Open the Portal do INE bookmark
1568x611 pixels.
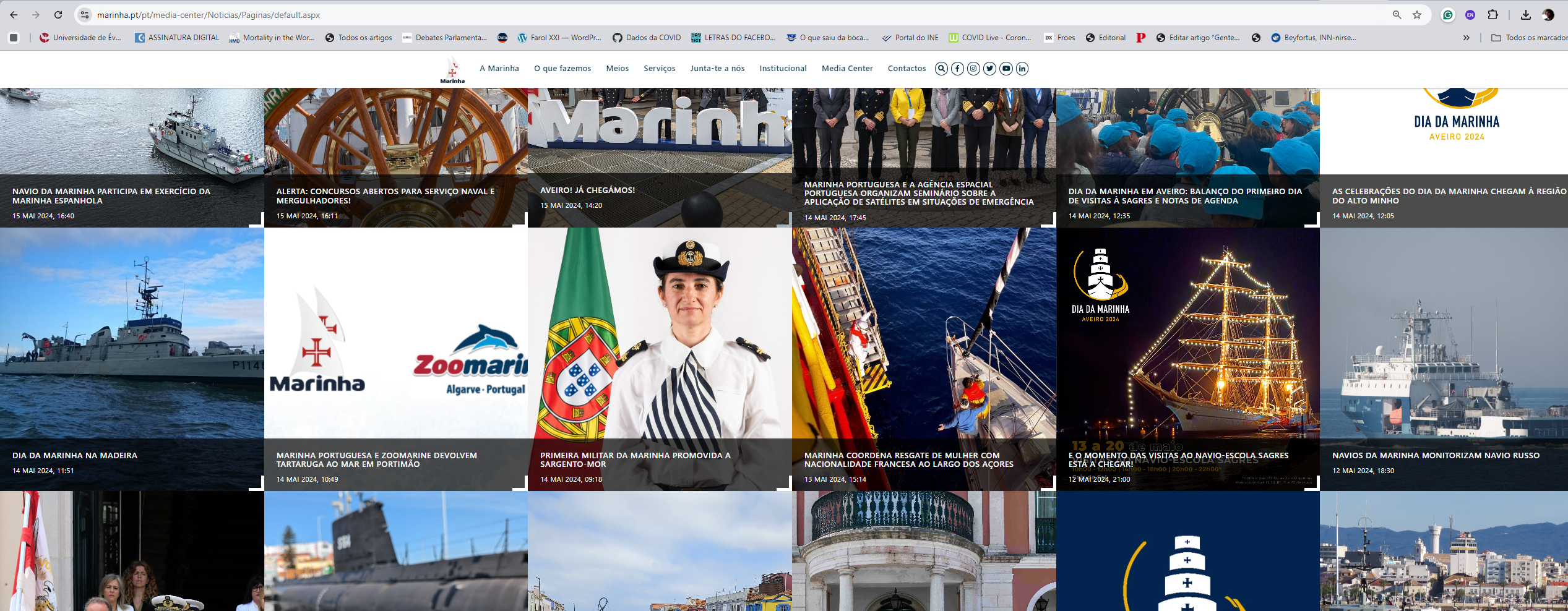[x=910, y=38]
